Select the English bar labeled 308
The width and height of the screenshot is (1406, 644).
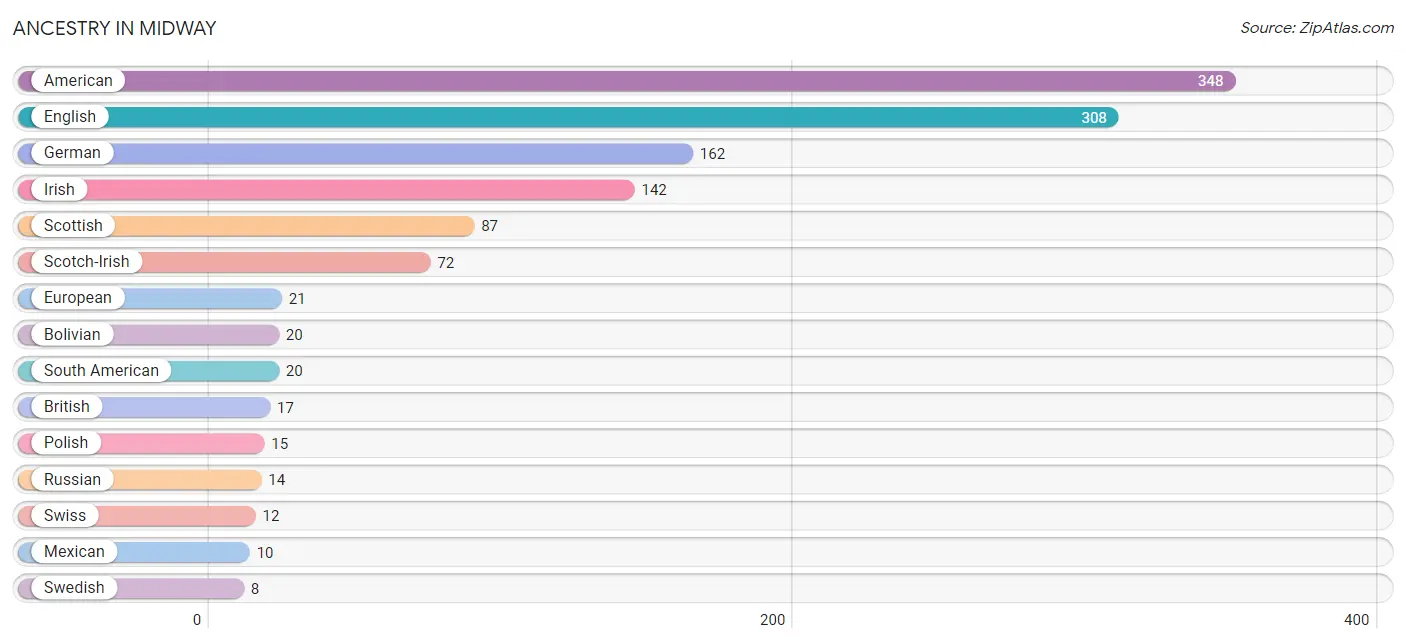568,117
